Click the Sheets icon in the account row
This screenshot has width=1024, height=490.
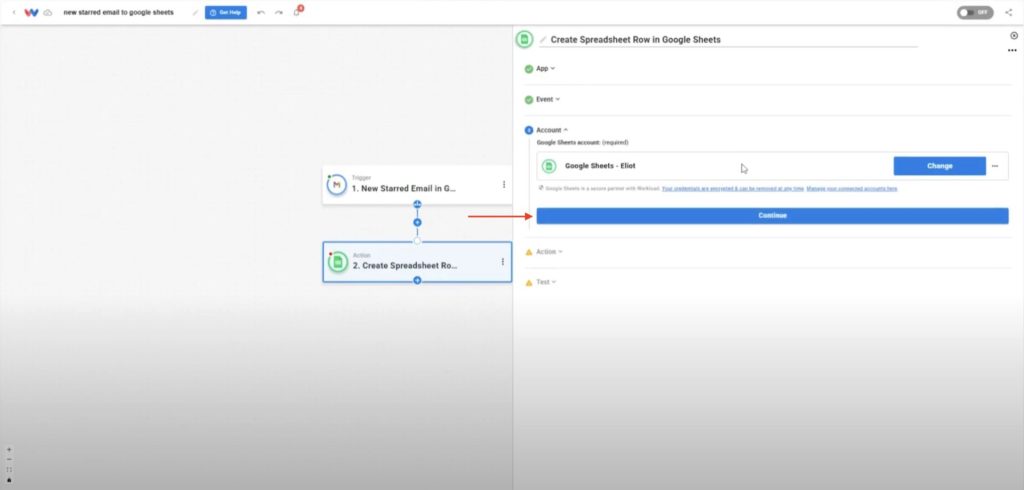549,166
